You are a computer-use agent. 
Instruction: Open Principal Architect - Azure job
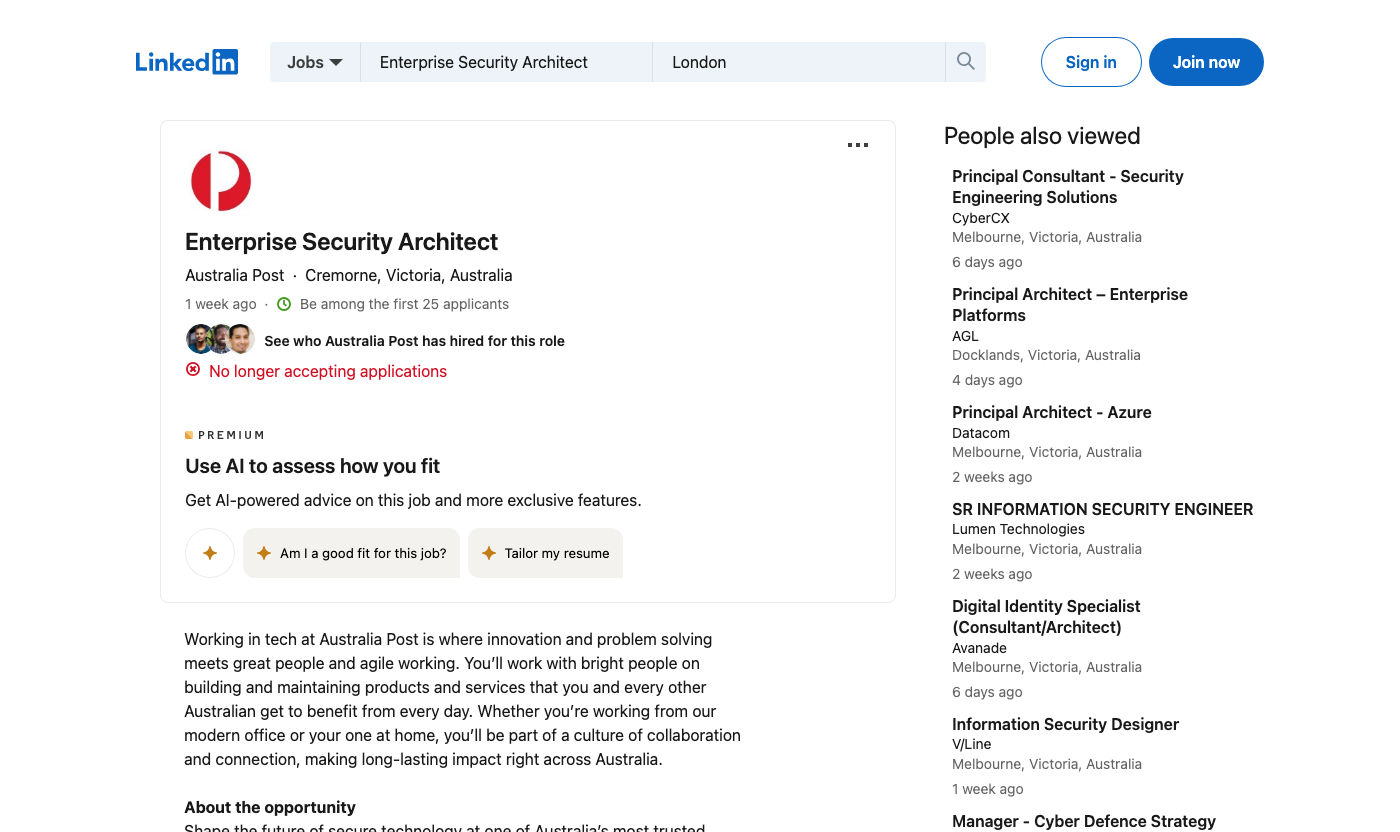coord(1052,412)
